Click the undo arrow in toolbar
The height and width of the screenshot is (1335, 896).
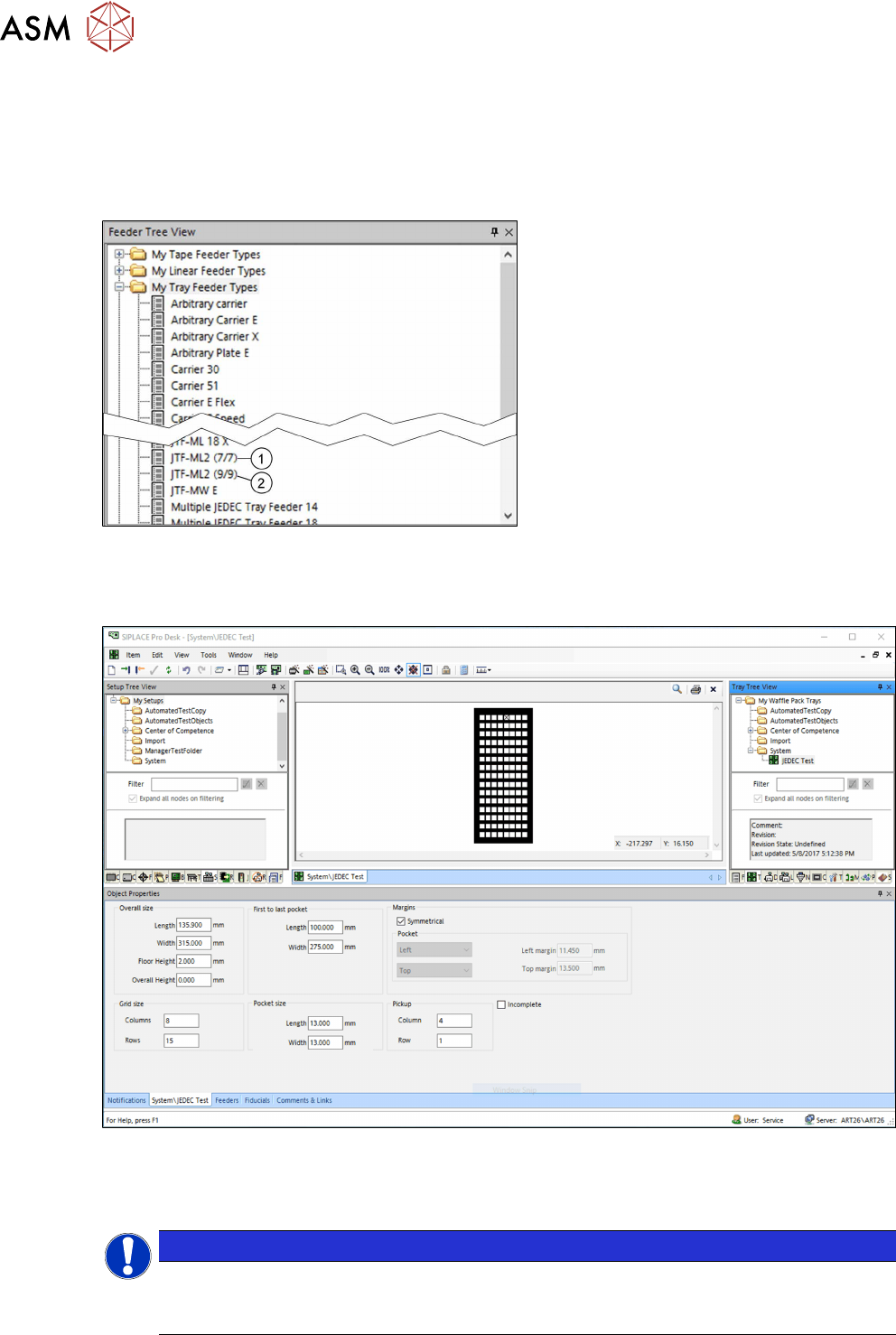(186, 670)
